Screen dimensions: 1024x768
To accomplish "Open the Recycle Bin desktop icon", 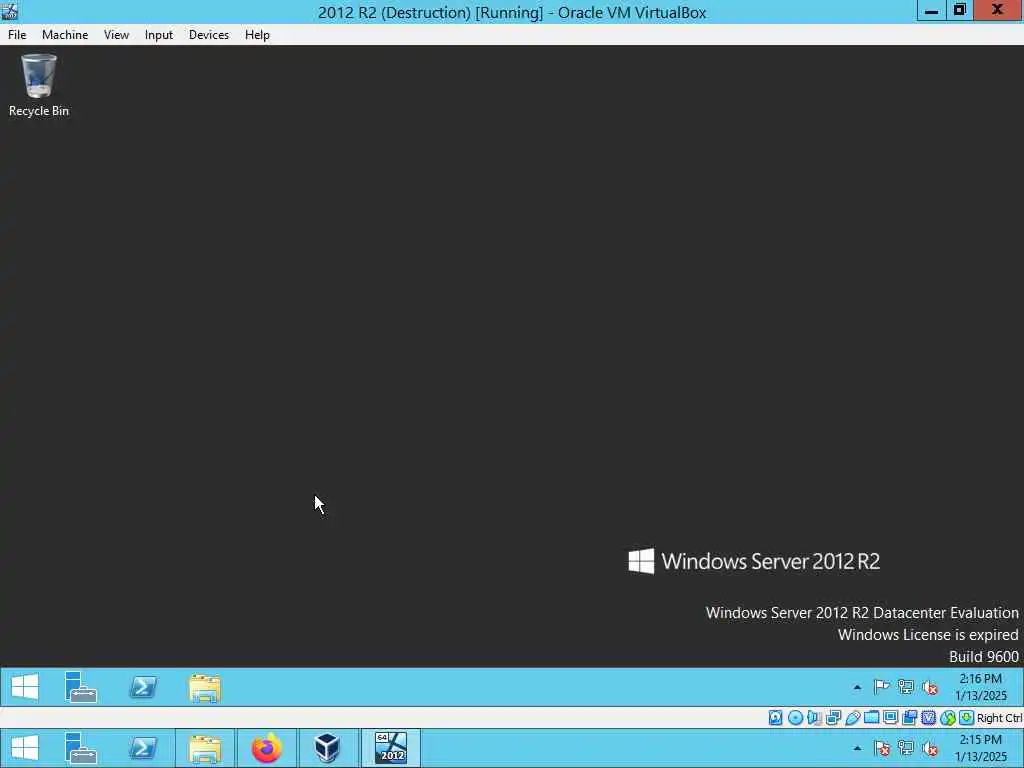I will (39, 86).
